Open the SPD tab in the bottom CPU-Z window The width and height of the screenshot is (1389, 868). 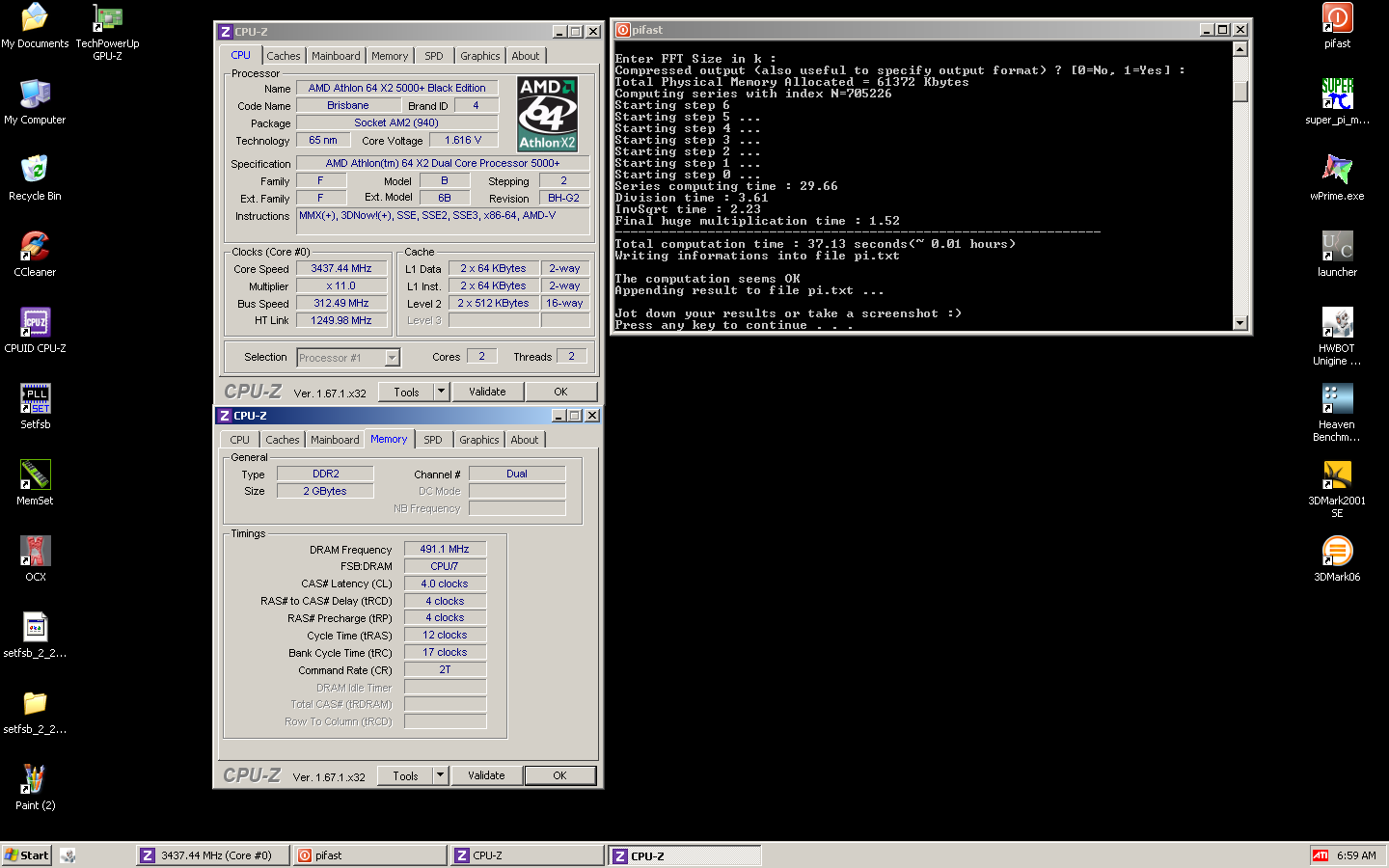pos(433,440)
